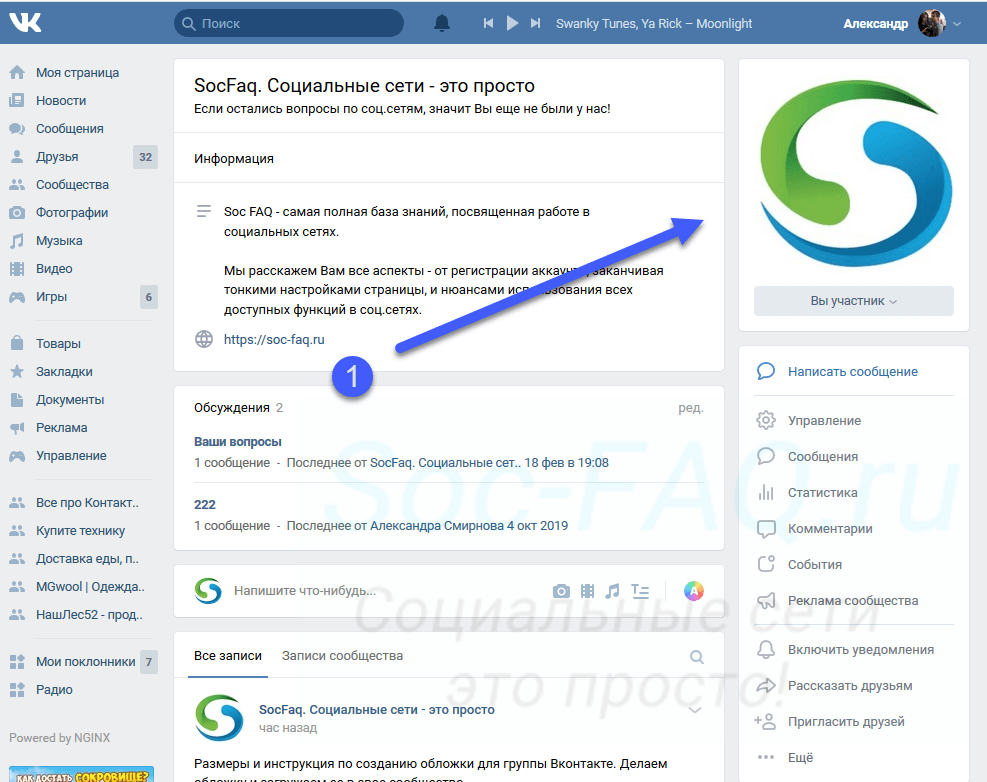Open Реклама сообщества
Image resolution: width=987 pixels, height=782 pixels.
point(852,601)
